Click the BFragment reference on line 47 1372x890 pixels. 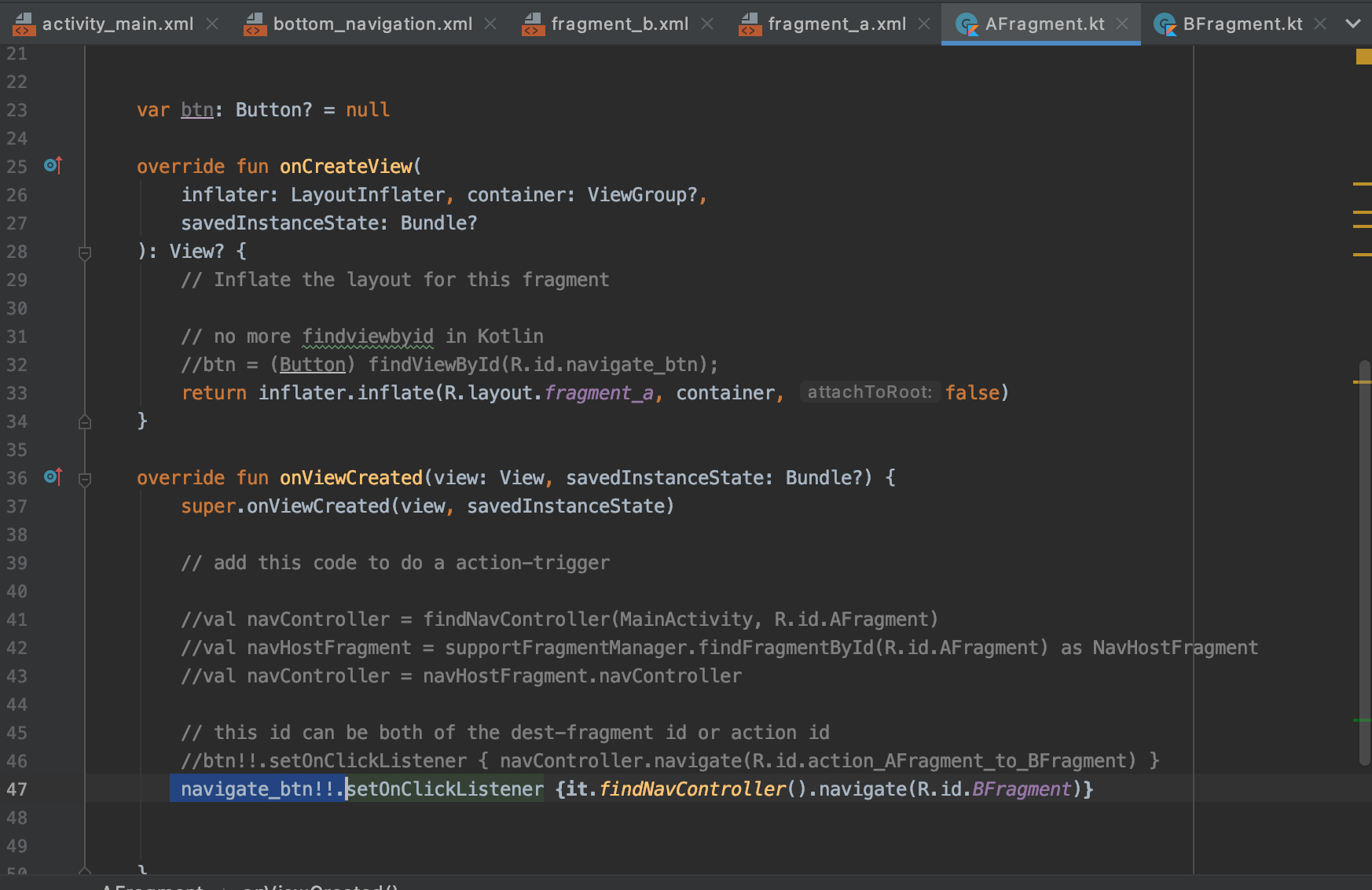click(1022, 789)
